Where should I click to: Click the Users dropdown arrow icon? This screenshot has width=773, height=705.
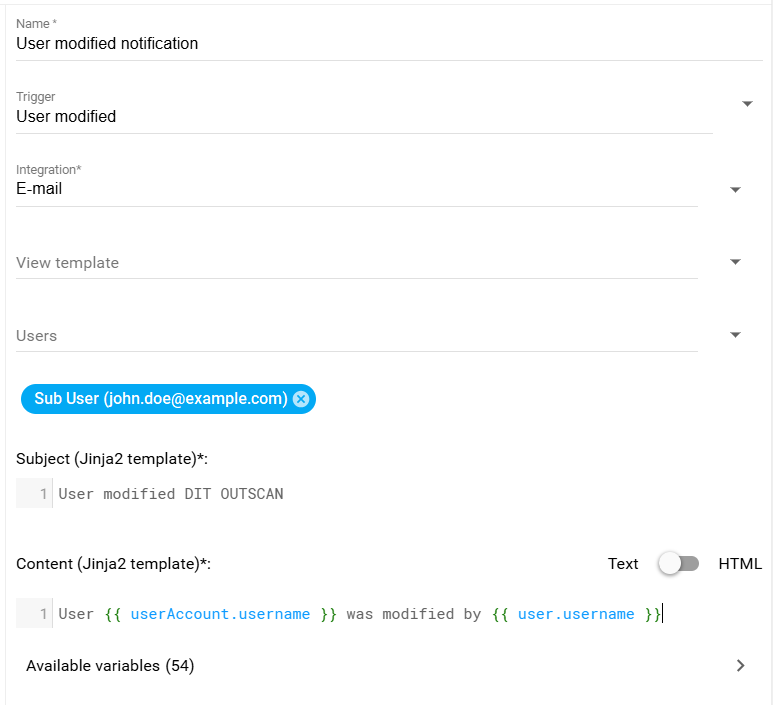tap(735, 335)
